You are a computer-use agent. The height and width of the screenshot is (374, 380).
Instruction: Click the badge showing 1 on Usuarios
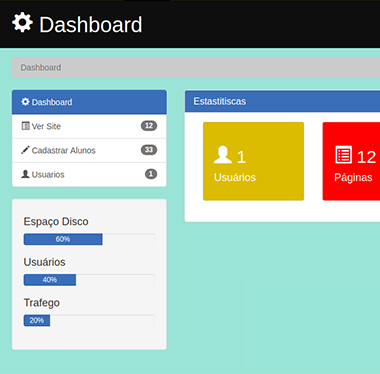point(151,174)
